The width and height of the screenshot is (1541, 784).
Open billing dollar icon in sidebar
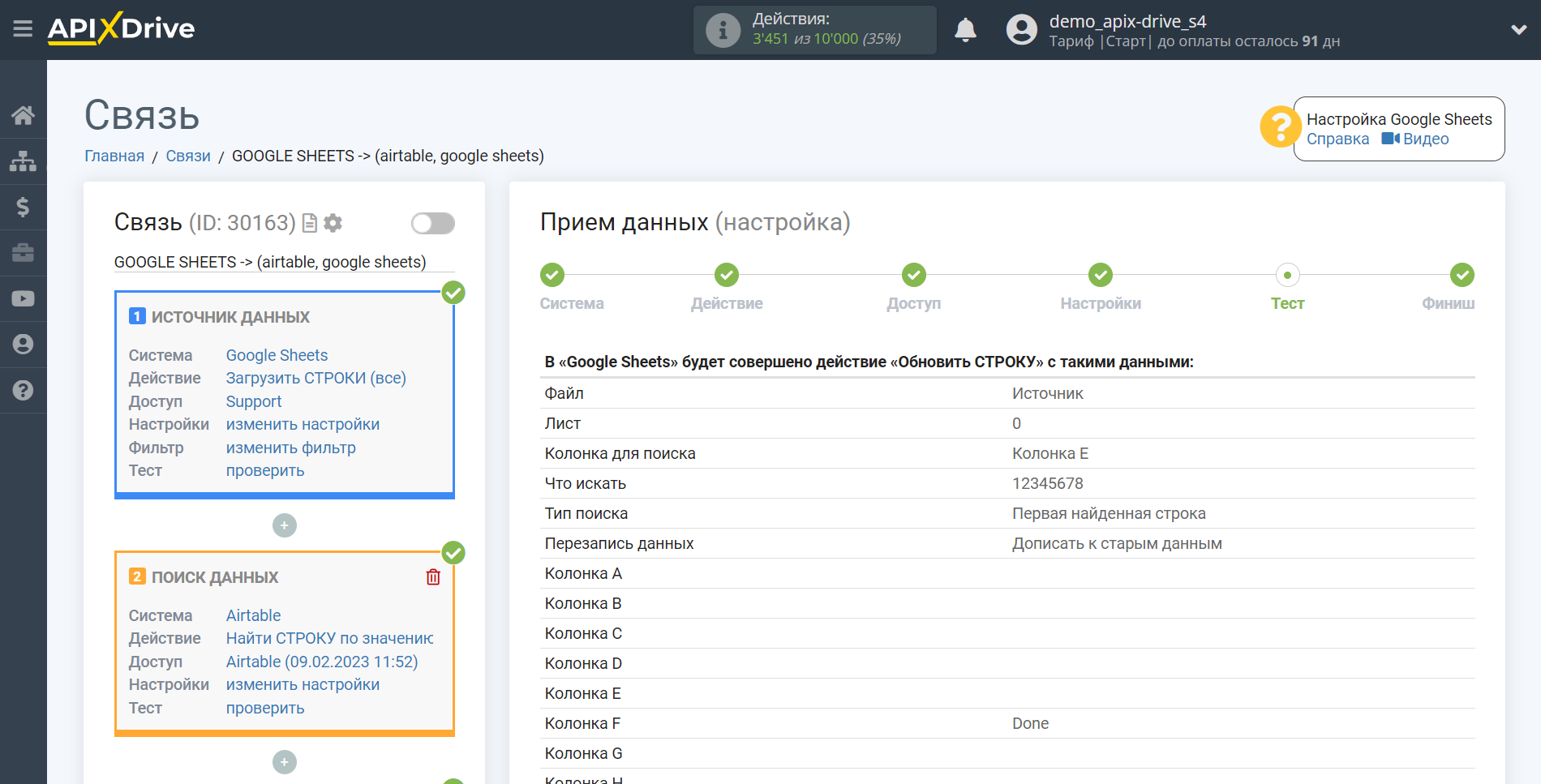click(23, 207)
